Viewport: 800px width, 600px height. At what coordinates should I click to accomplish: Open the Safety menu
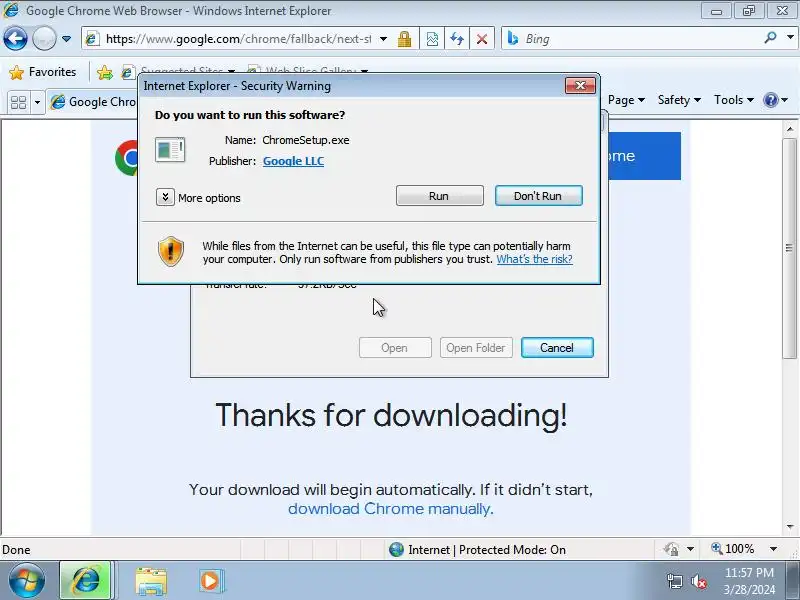679,100
